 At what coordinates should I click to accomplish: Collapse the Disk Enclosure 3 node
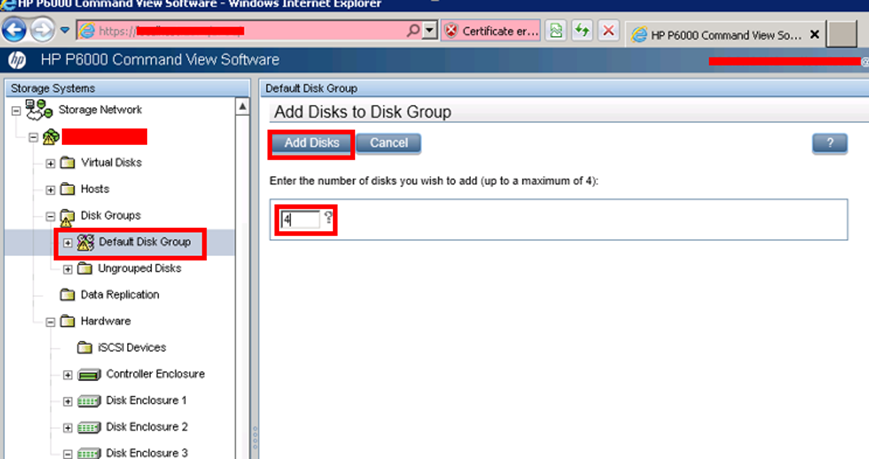[x=68, y=454]
